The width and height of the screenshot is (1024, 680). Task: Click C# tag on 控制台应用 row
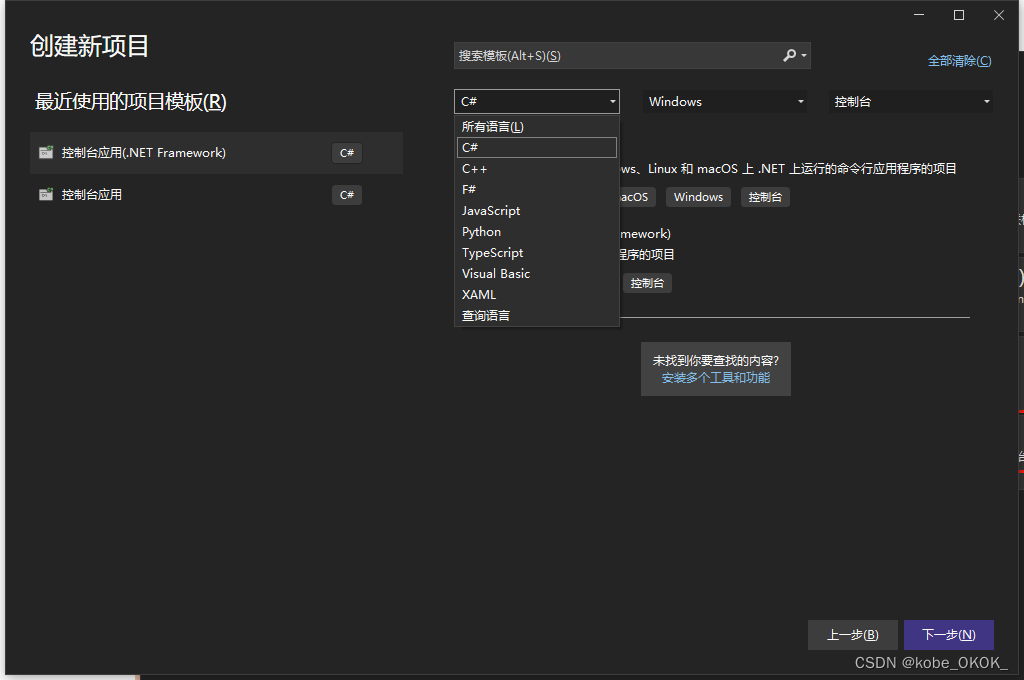tap(347, 195)
